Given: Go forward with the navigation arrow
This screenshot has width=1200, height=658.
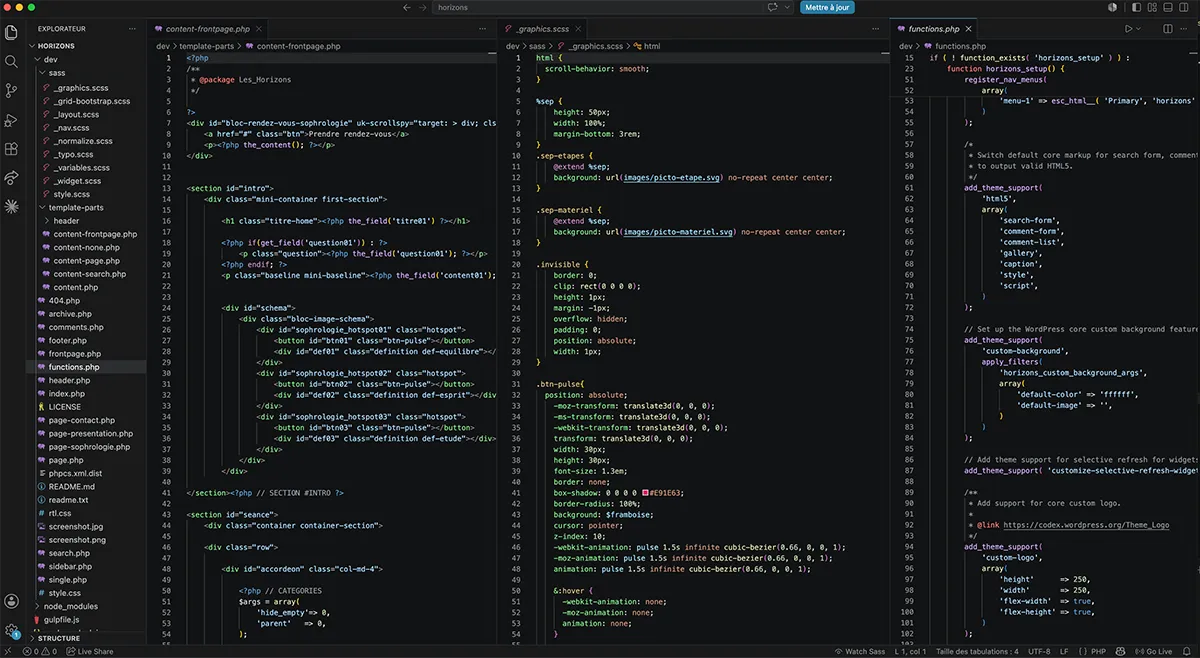Looking at the screenshot, I should tap(423, 7).
